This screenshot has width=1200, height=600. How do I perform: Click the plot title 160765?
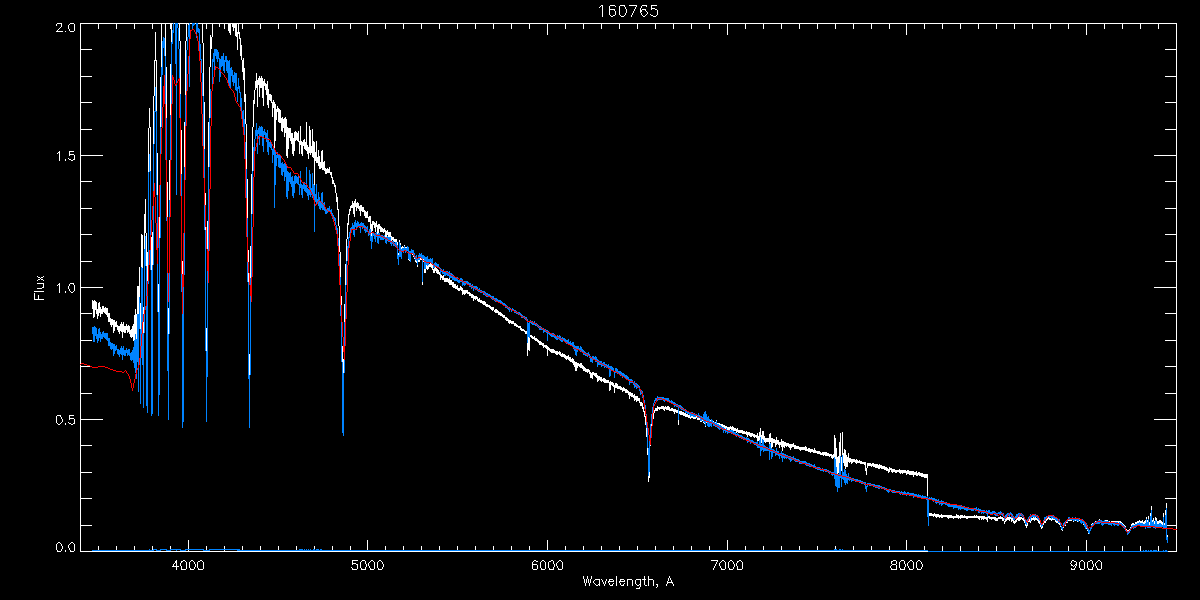point(628,11)
